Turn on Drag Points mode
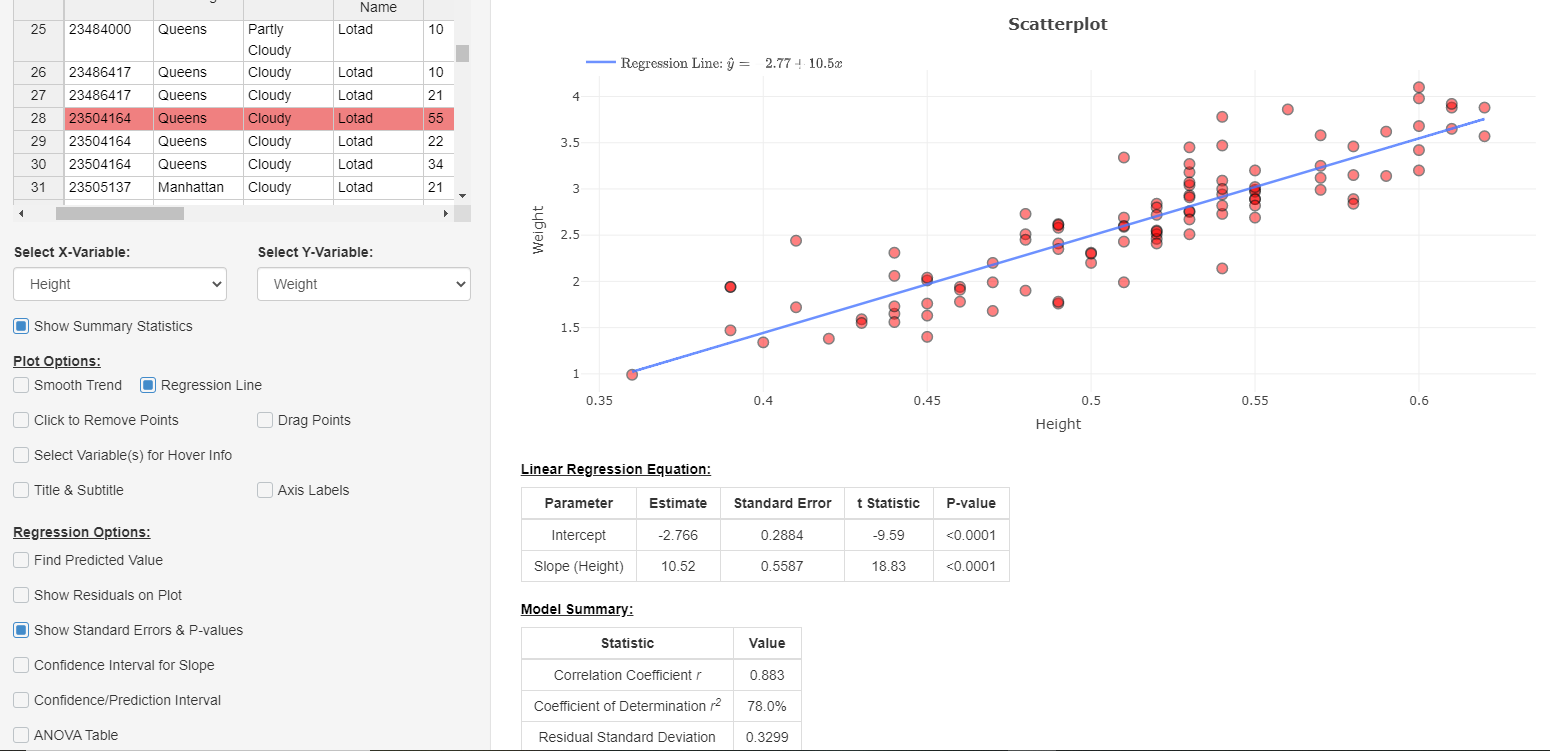 pos(264,420)
